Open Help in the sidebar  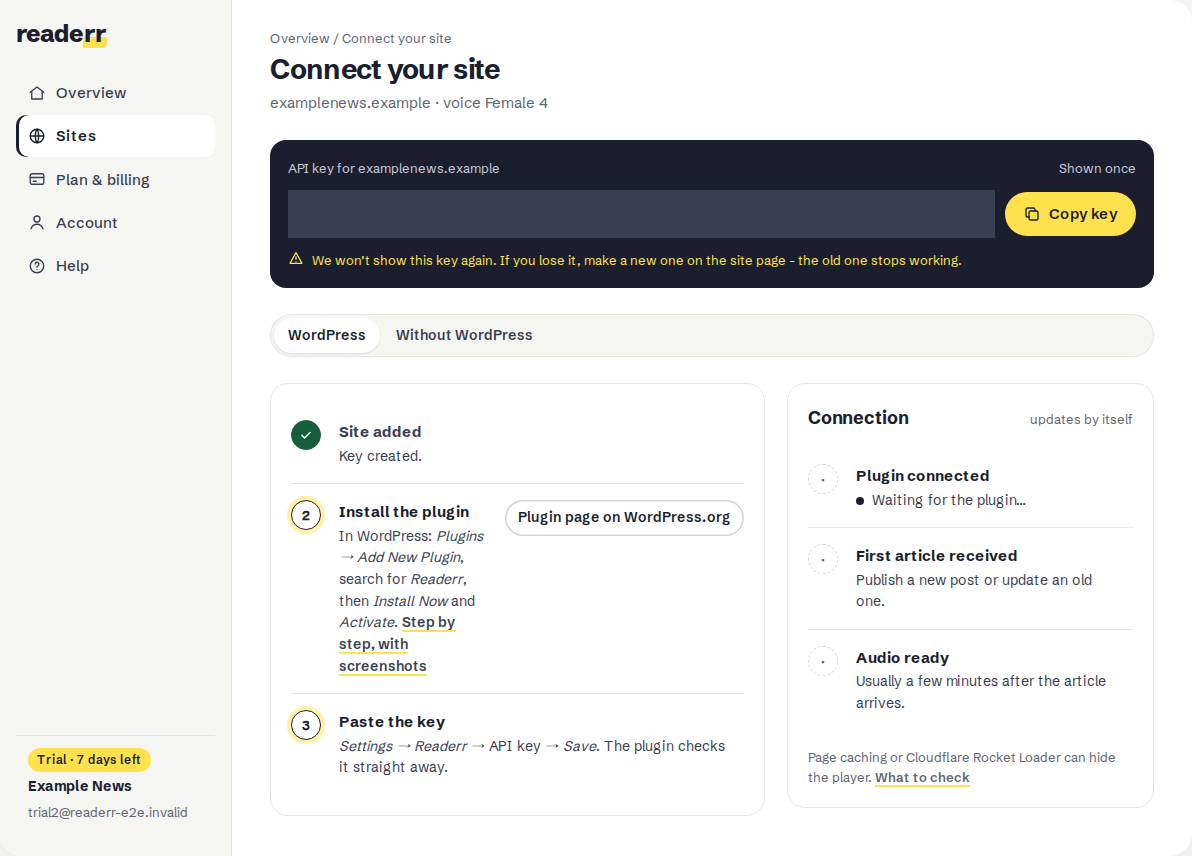click(116, 266)
